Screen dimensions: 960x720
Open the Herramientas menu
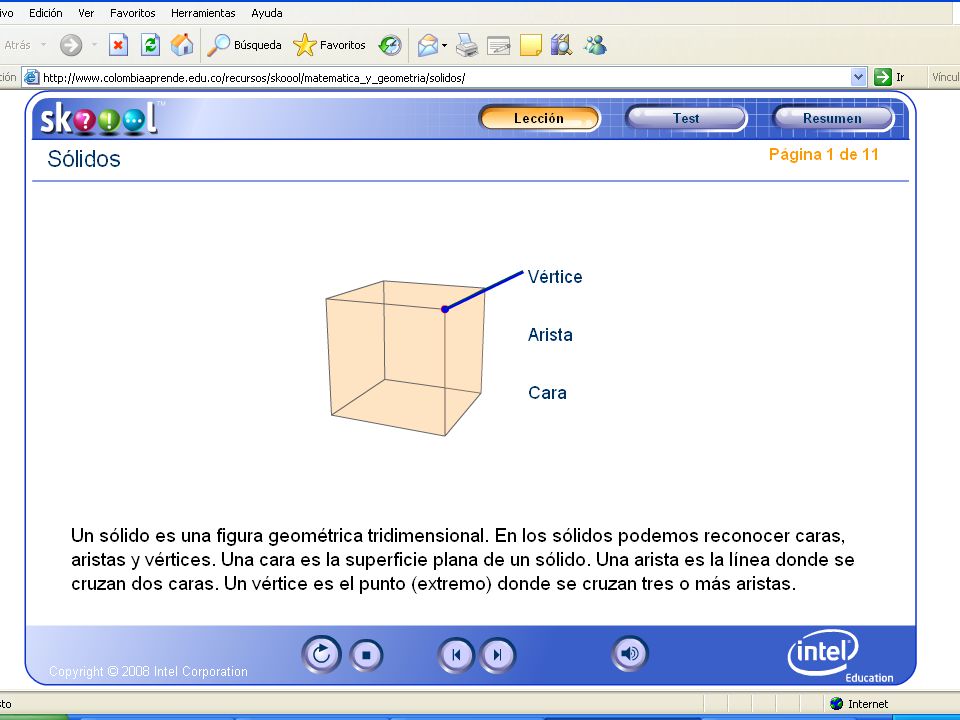pyautogui.click(x=203, y=13)
